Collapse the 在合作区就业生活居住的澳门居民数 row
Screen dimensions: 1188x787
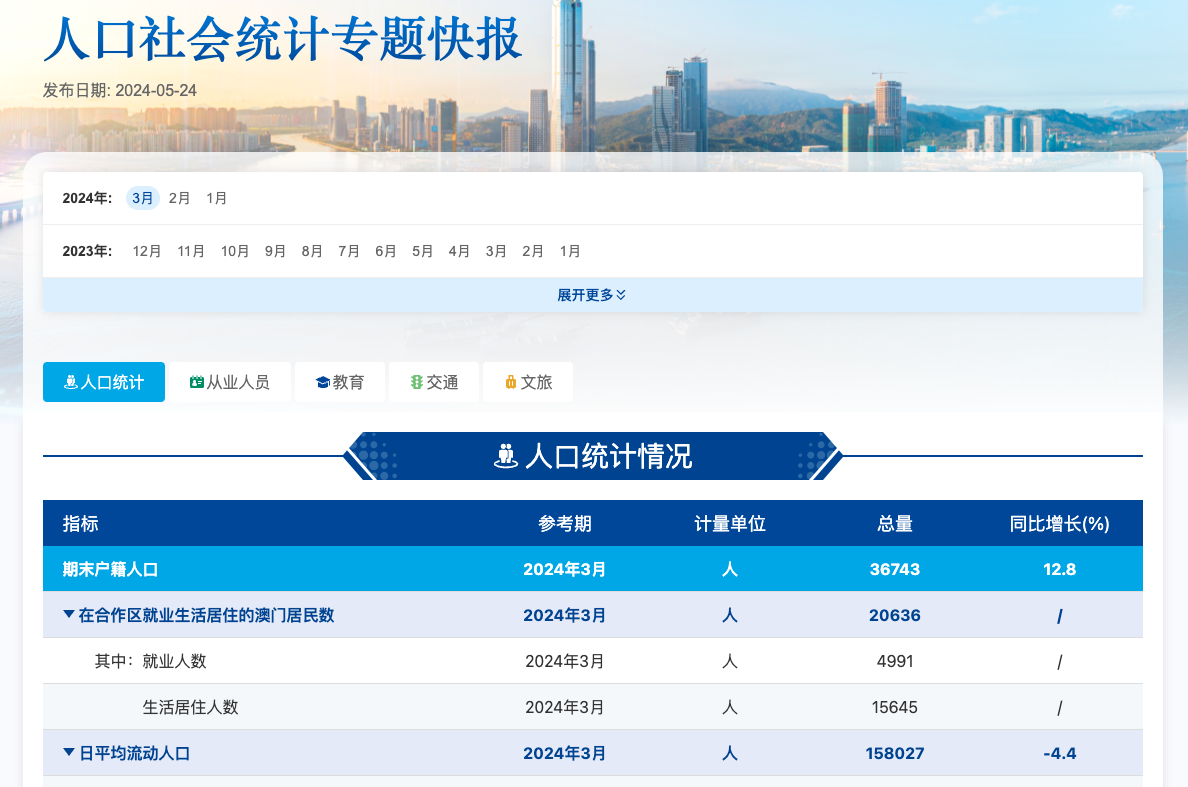tap(68, 615)
